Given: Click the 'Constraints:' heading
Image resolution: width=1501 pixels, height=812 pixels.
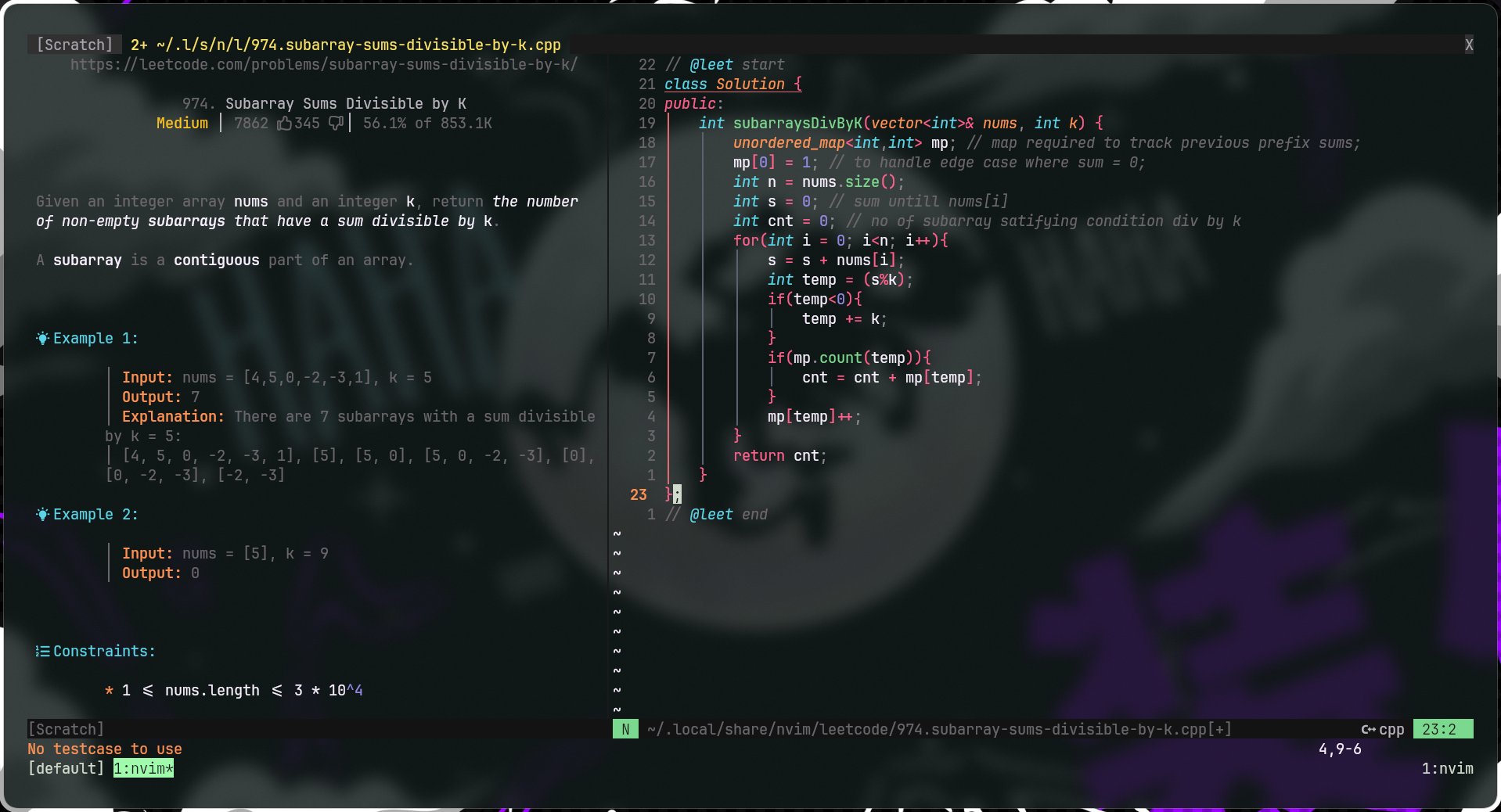Looking at the screenshot, I should tap(104, 652).
